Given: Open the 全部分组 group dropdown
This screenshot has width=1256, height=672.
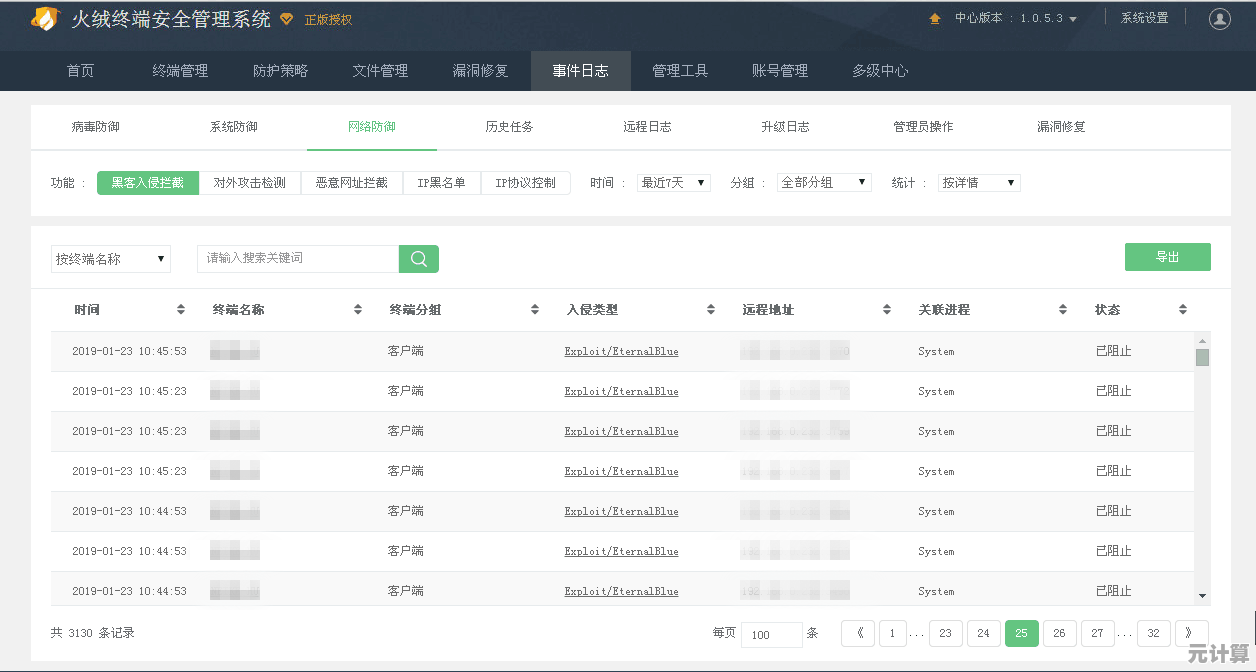Looking at the screenshot, I should [x=825, y=183].
